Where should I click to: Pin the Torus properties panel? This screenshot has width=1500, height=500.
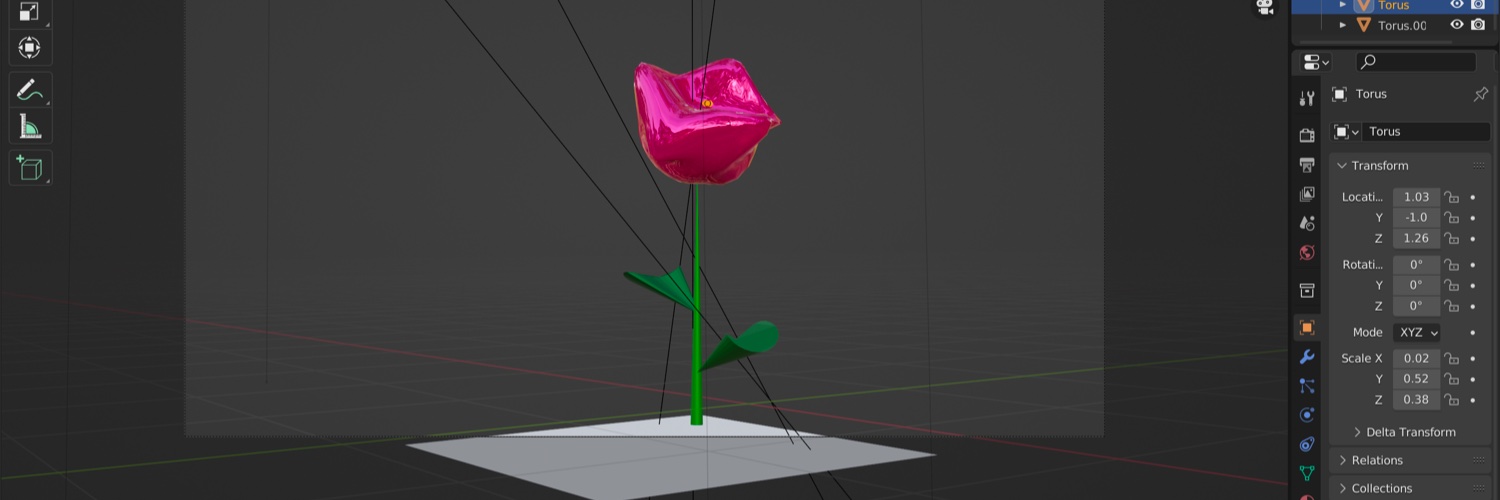click(x=1481, y=94)
